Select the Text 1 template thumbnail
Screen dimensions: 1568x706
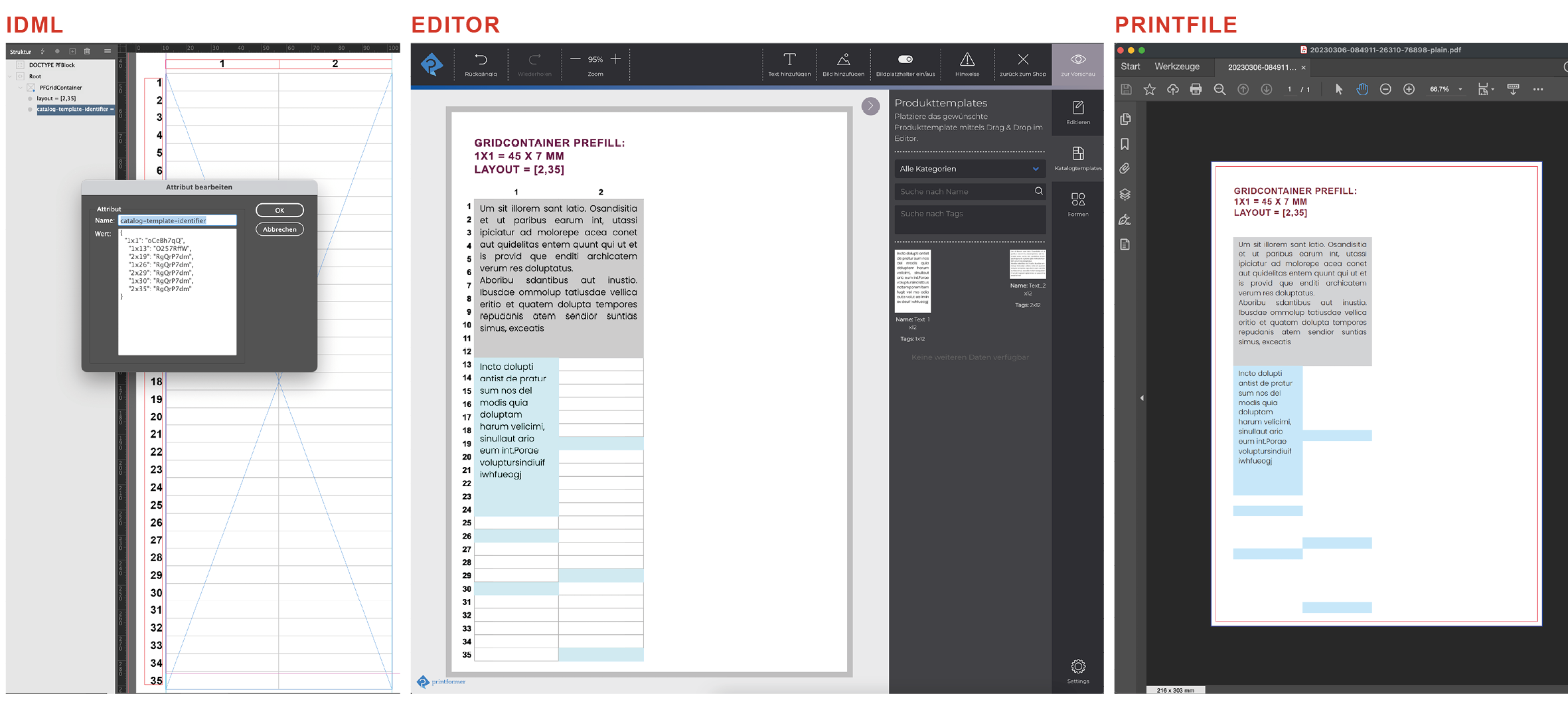[913, 281]
